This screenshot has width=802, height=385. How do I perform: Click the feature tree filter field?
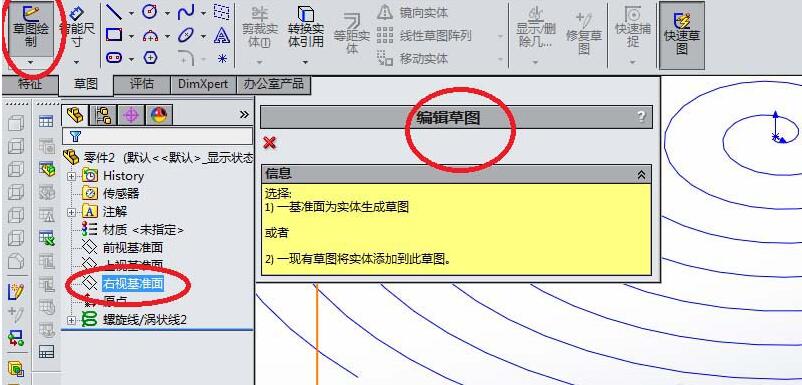(x=158, y=136)
